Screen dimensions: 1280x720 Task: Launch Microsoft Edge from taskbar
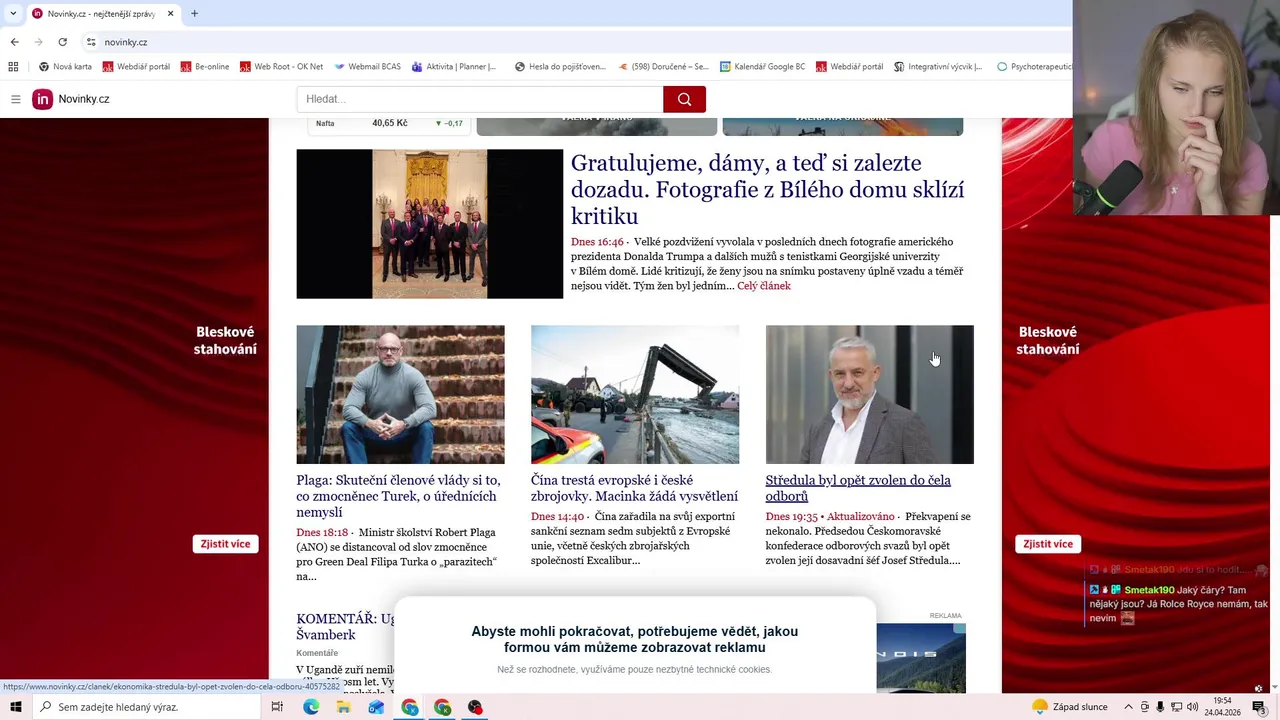pos(311,707)
